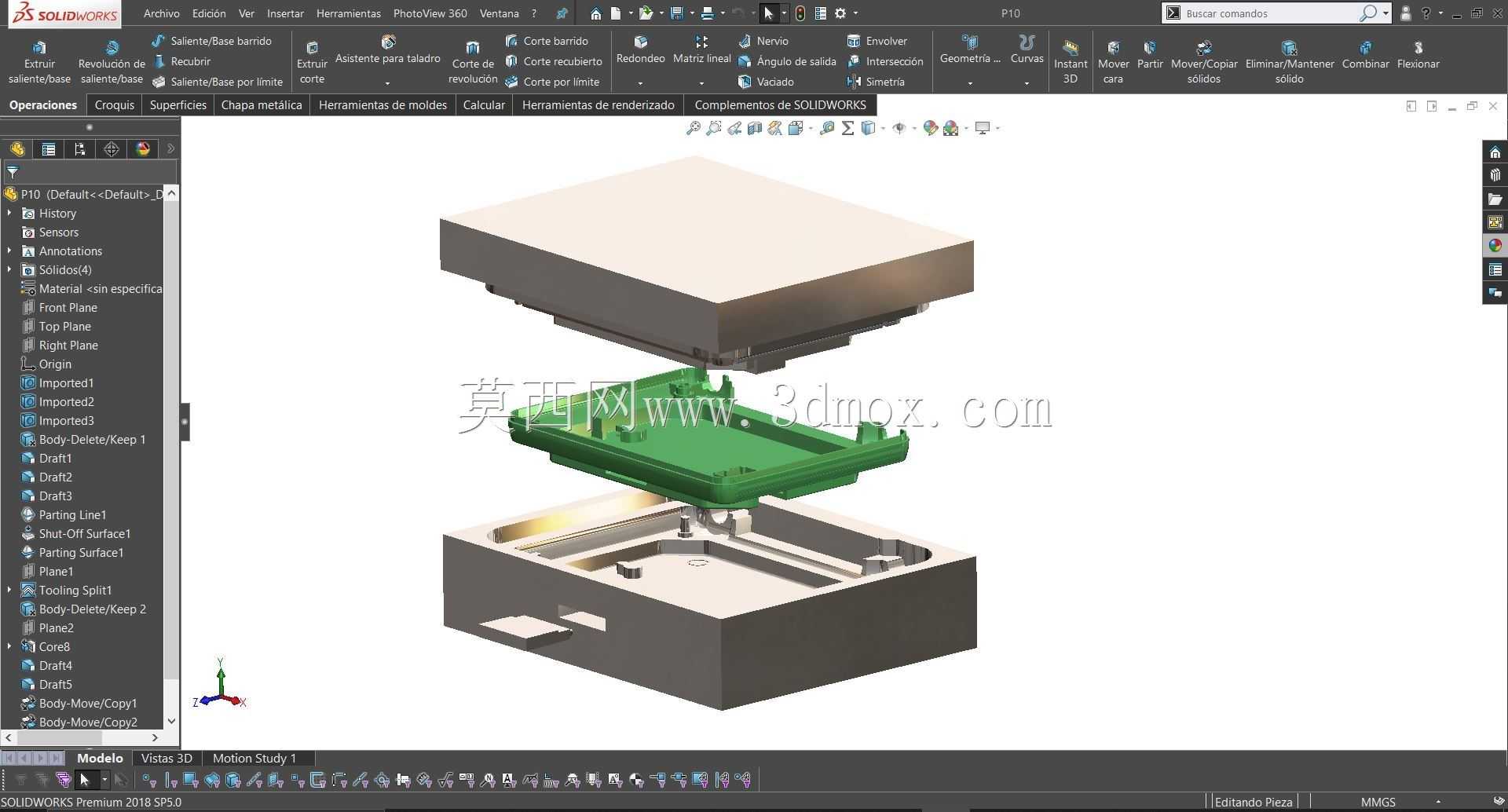The width and height of the screenshot is (1508, 812).
Task: Open the Insertar menu
Action: (x=285, y=13)
